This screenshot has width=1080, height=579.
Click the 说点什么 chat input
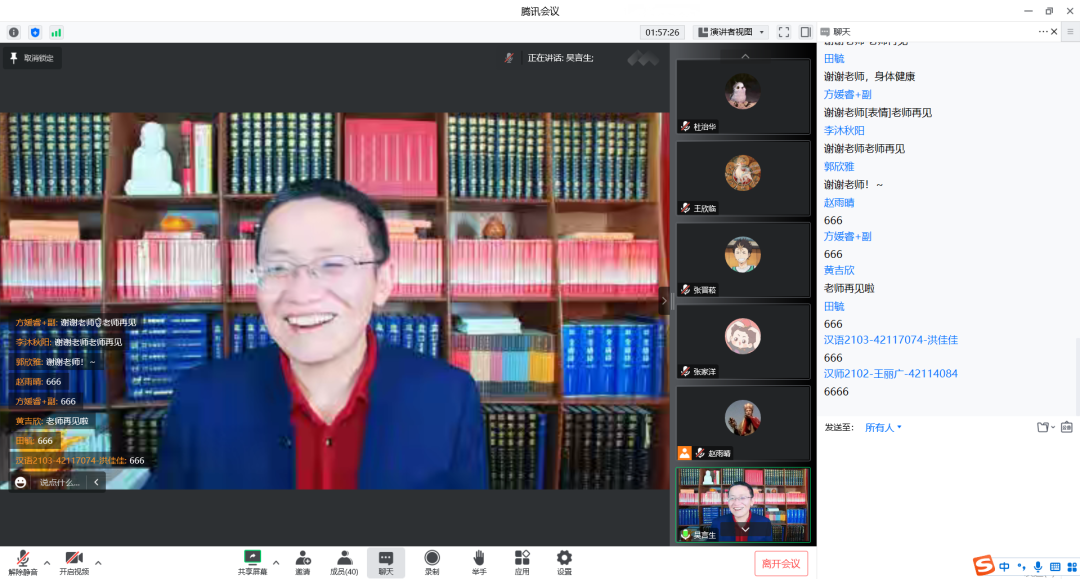[x=60, y=482]
